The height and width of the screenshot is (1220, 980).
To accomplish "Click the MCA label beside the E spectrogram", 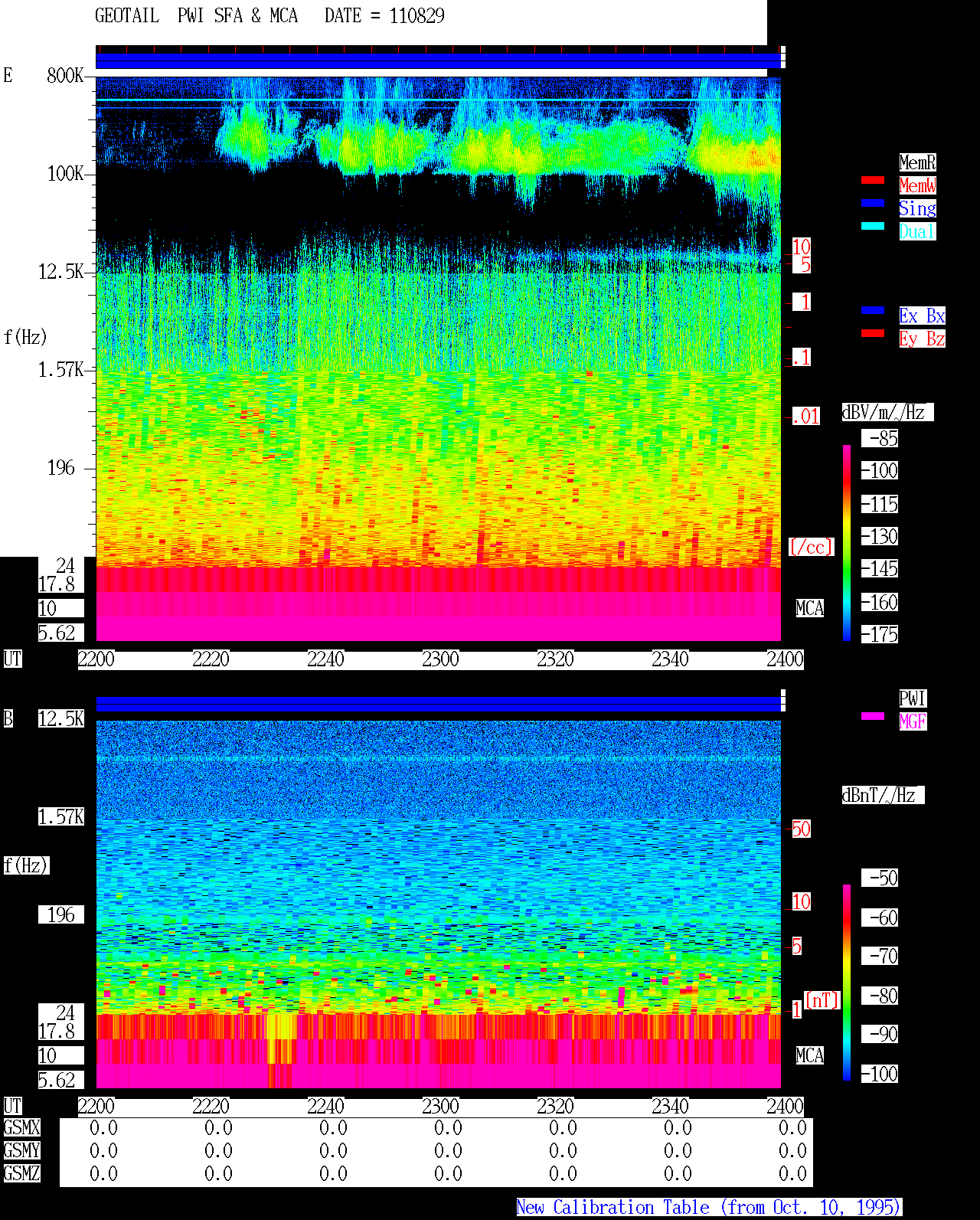I will 810,609.
